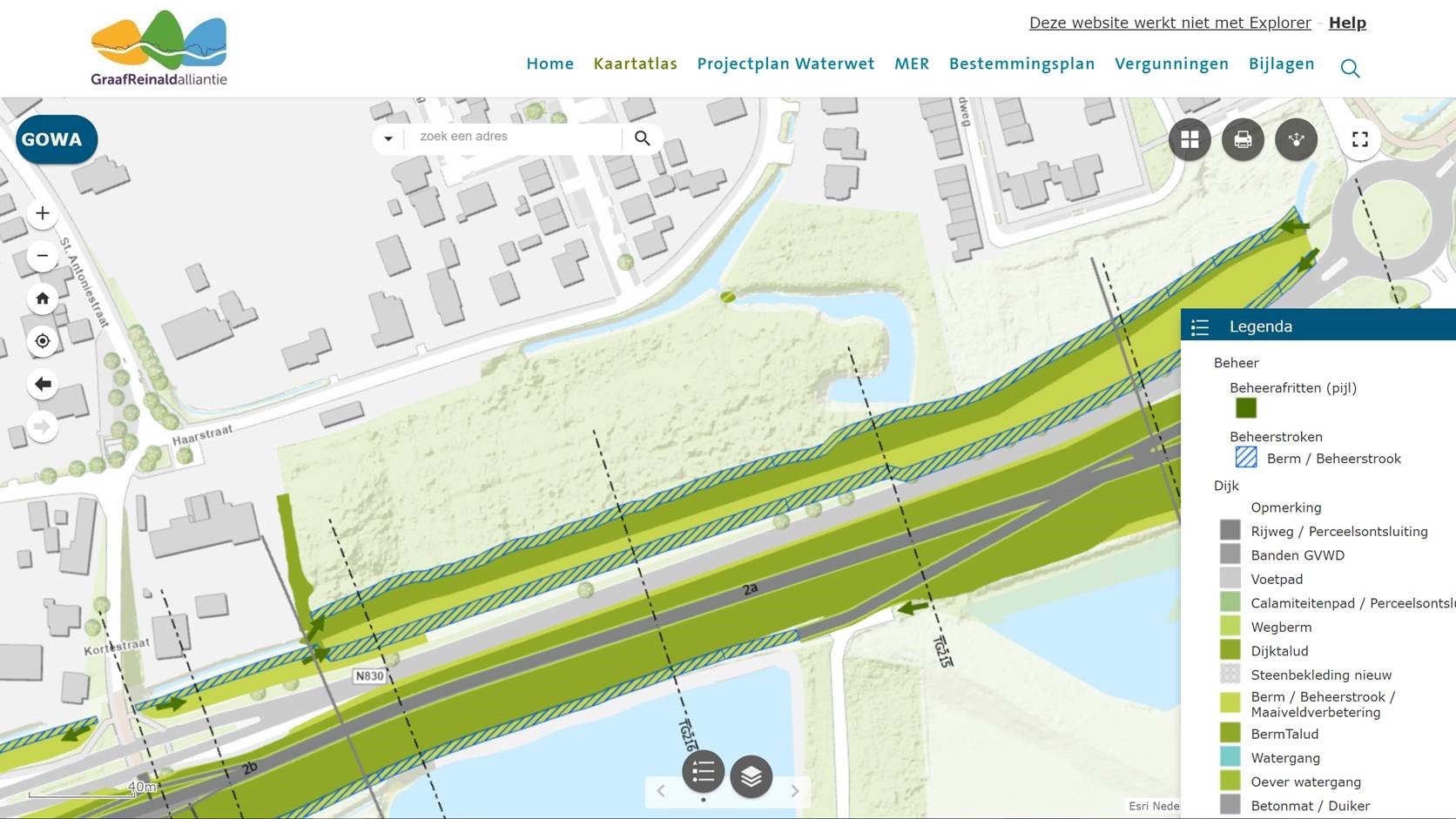Click the Berm / Beheerstrook hatched swatch
The height and width of the screenshot is (819, 1456).
point(1246,457)
